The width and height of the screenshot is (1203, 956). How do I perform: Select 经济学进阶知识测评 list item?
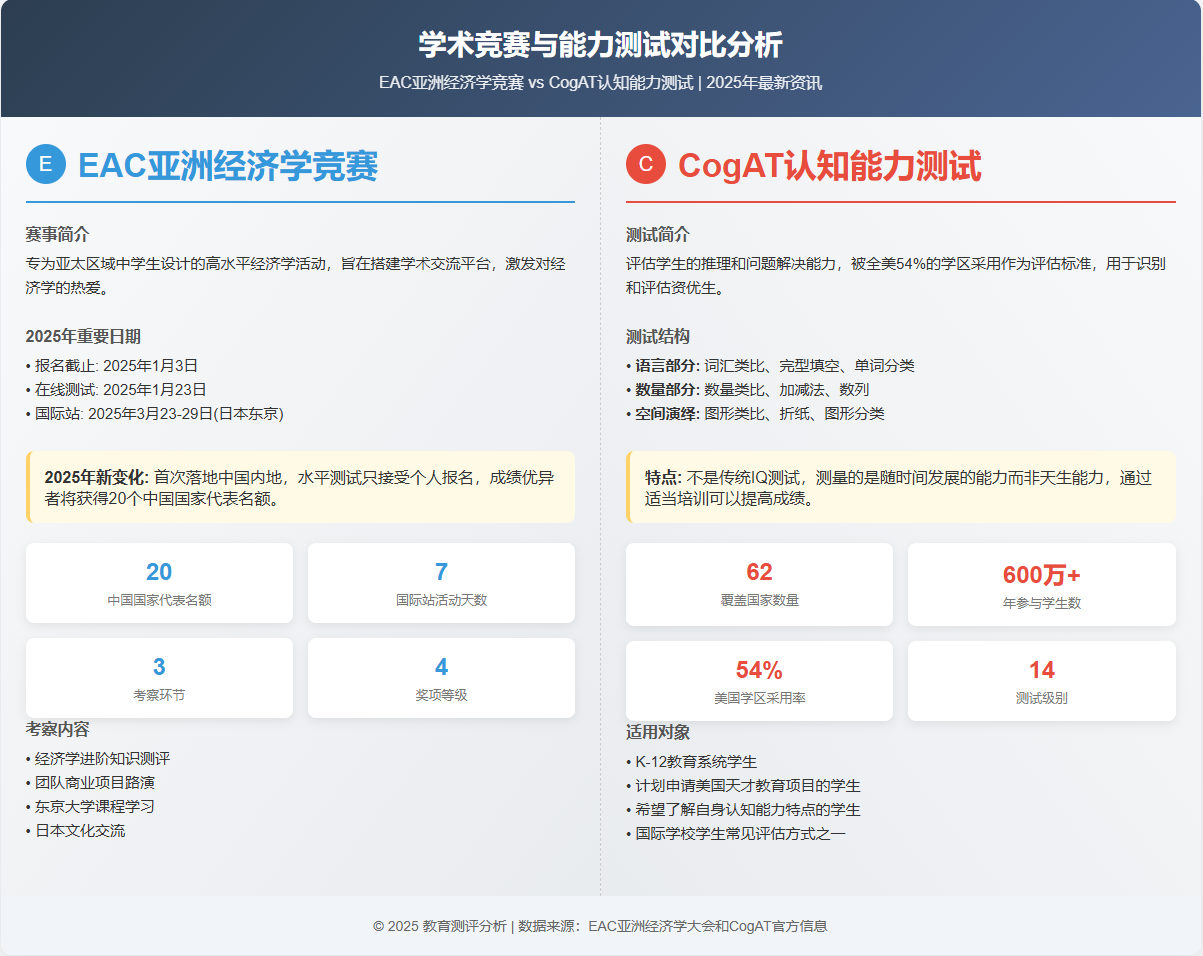[x=98, y=759]
